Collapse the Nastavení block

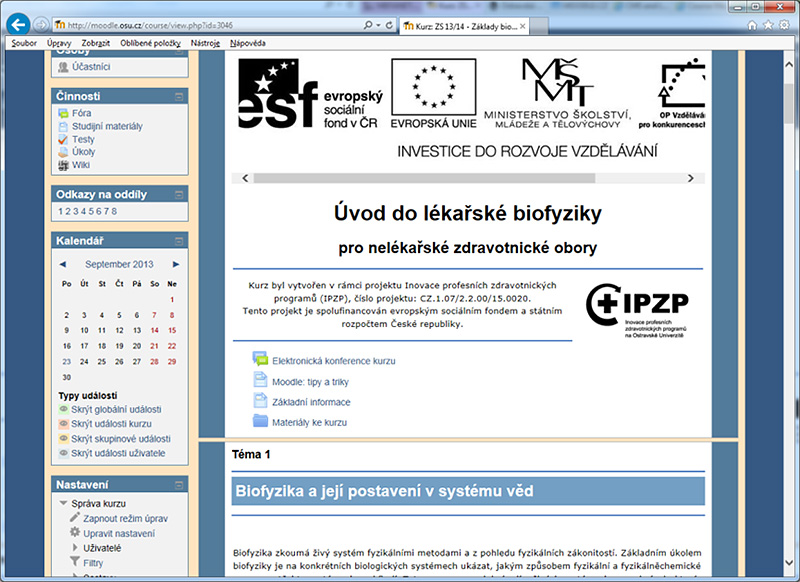[179, 485]
